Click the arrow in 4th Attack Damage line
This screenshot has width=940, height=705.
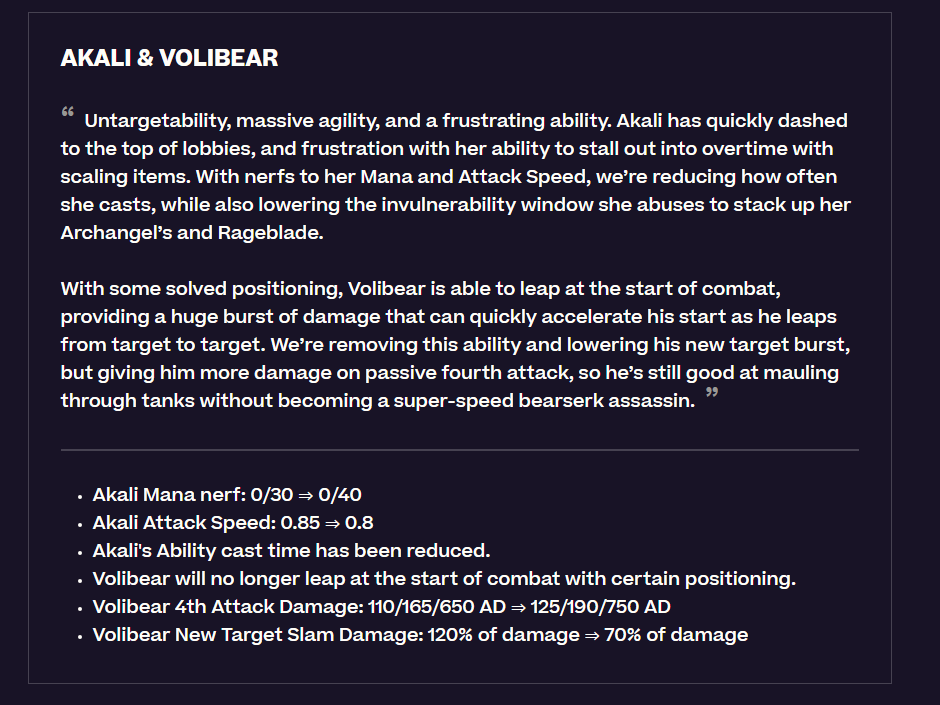coord(519,607)
